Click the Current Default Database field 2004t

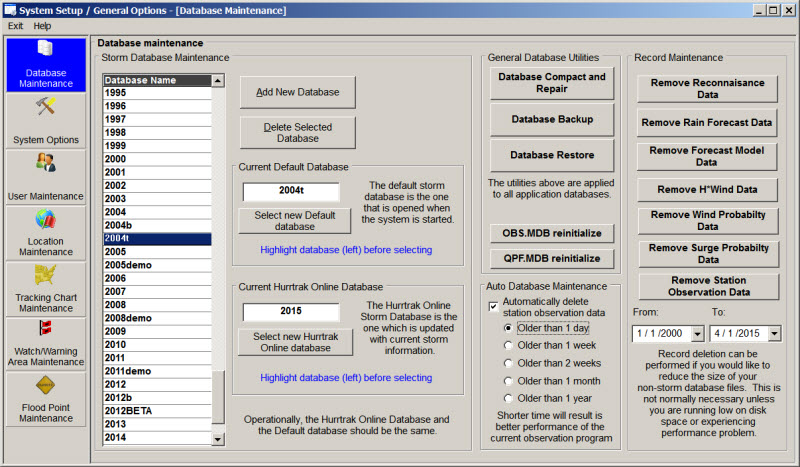coord(291,191)
